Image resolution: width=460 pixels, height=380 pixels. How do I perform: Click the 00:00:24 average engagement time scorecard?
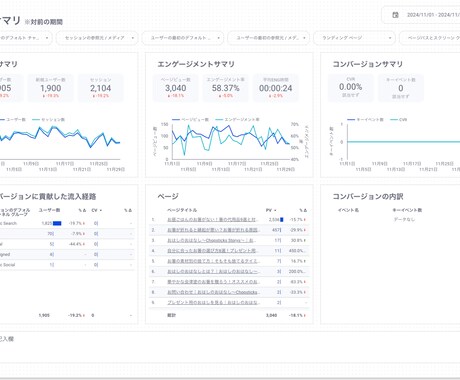[x=276, y=88]
